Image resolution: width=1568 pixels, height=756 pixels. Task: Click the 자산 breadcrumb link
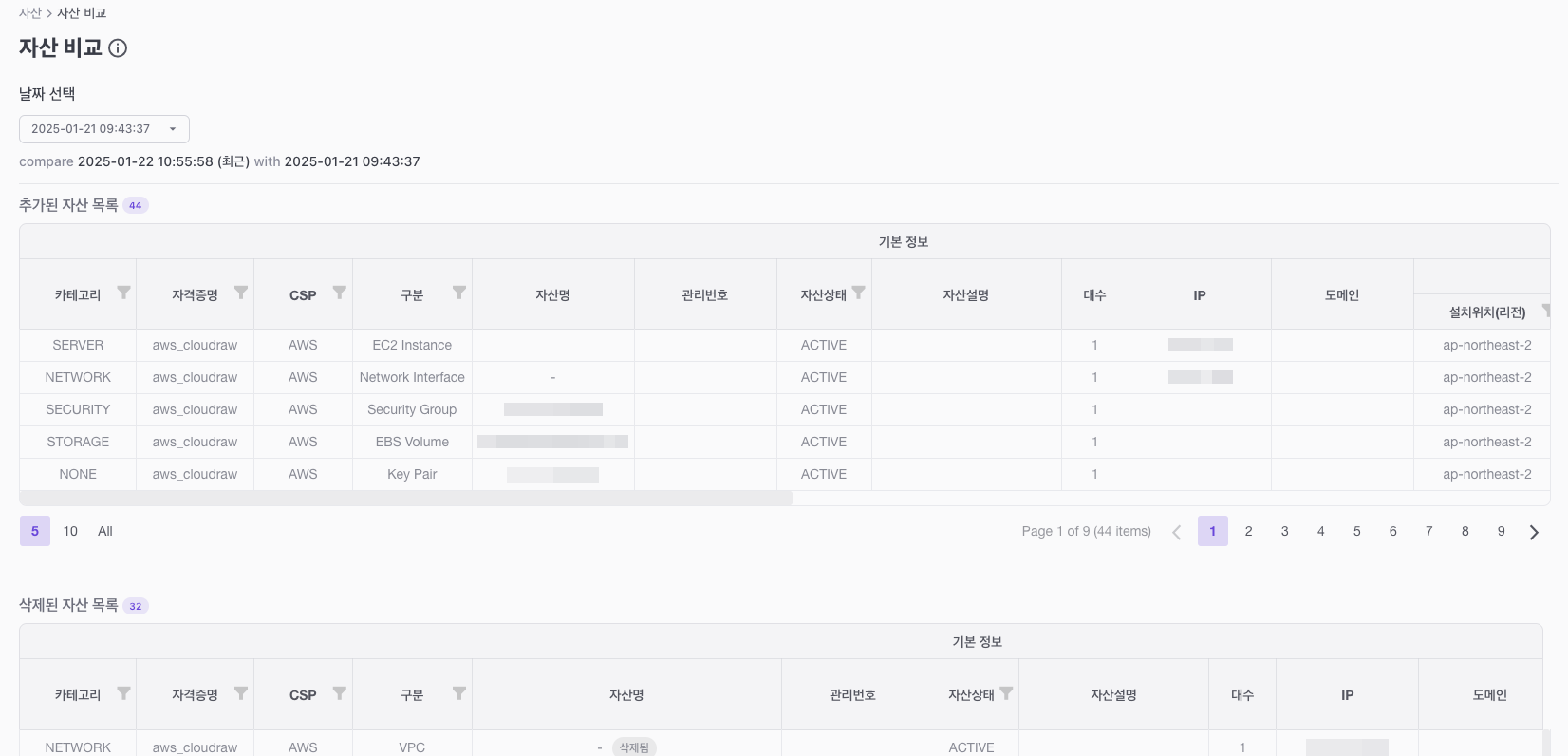point(30,13)
